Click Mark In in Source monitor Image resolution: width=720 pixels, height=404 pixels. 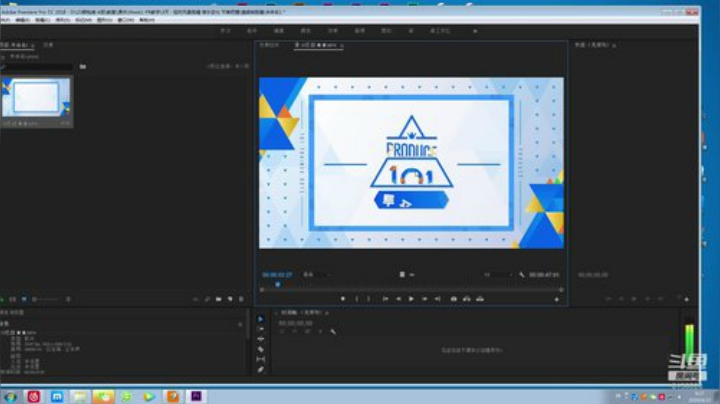point(357,299)
